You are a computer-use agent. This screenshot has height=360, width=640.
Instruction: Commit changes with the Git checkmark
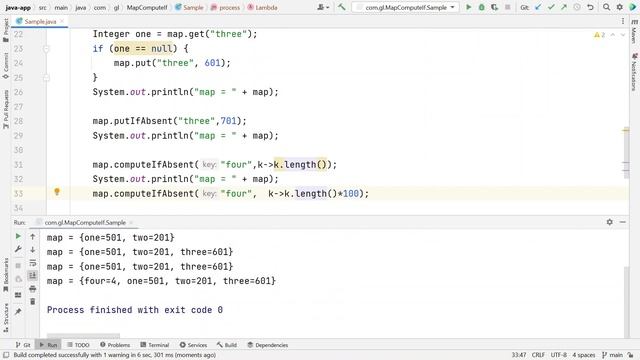(x=551, y=7)
